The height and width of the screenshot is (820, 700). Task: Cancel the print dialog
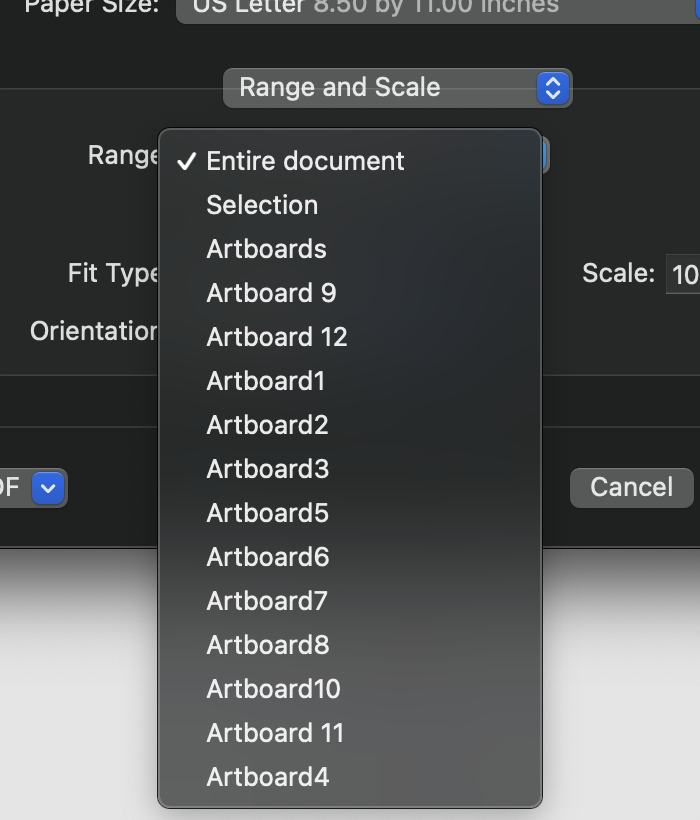point(632,487)
